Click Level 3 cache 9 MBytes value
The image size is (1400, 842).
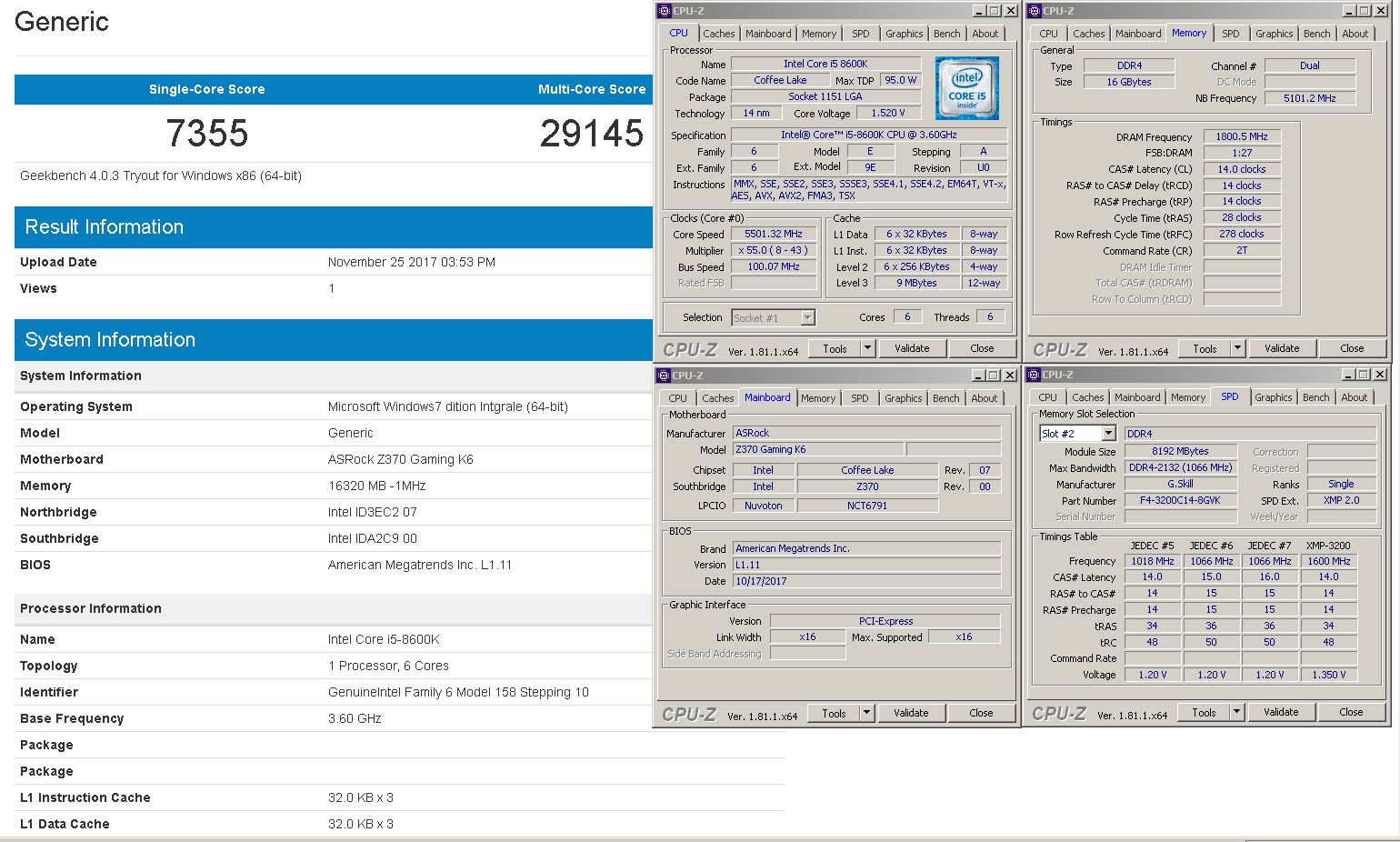click(x=916, y=284)
